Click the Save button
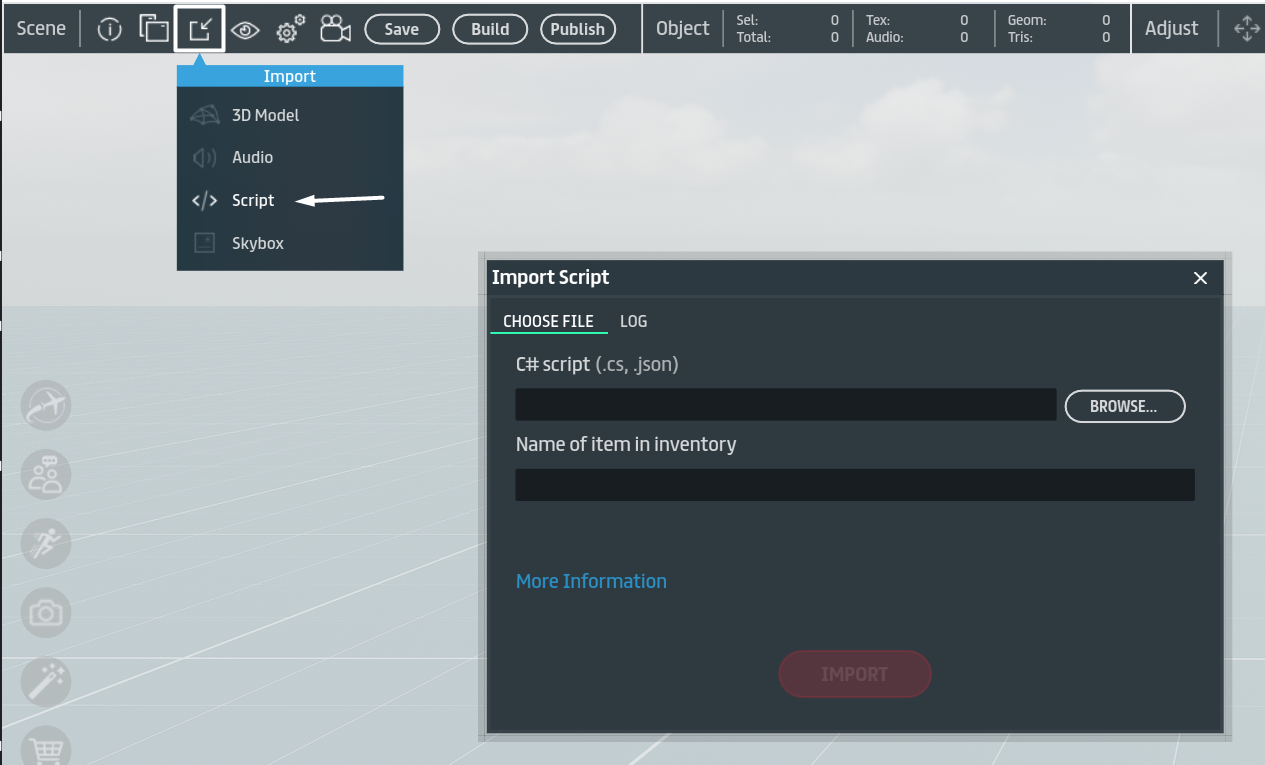1265x765 pixels. pyautogui.click(x=401, y=29)
